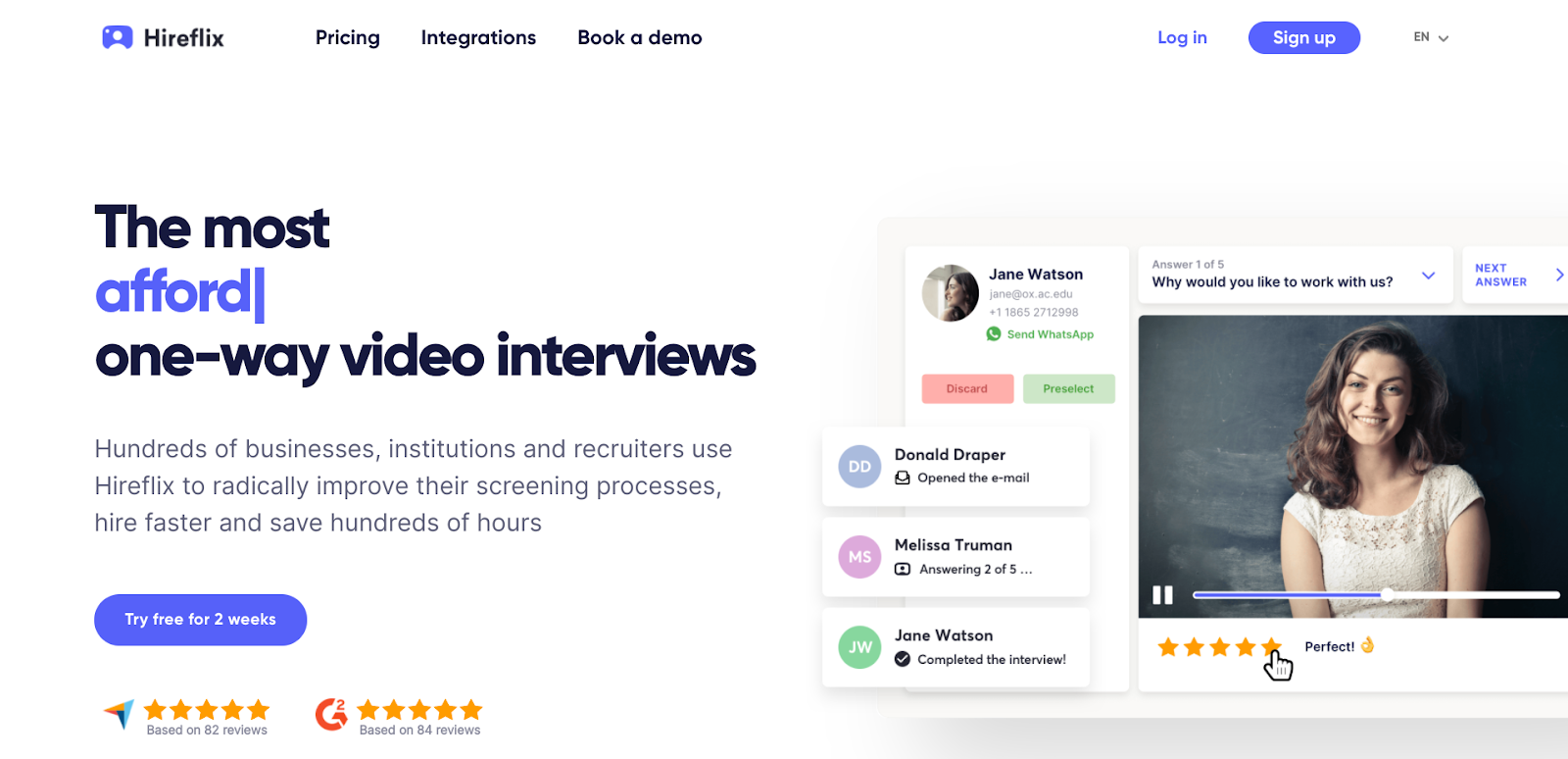The image size is (1568, 759).
Task: Click the Based on 82 reviews text
Action: tap(207, 731)
